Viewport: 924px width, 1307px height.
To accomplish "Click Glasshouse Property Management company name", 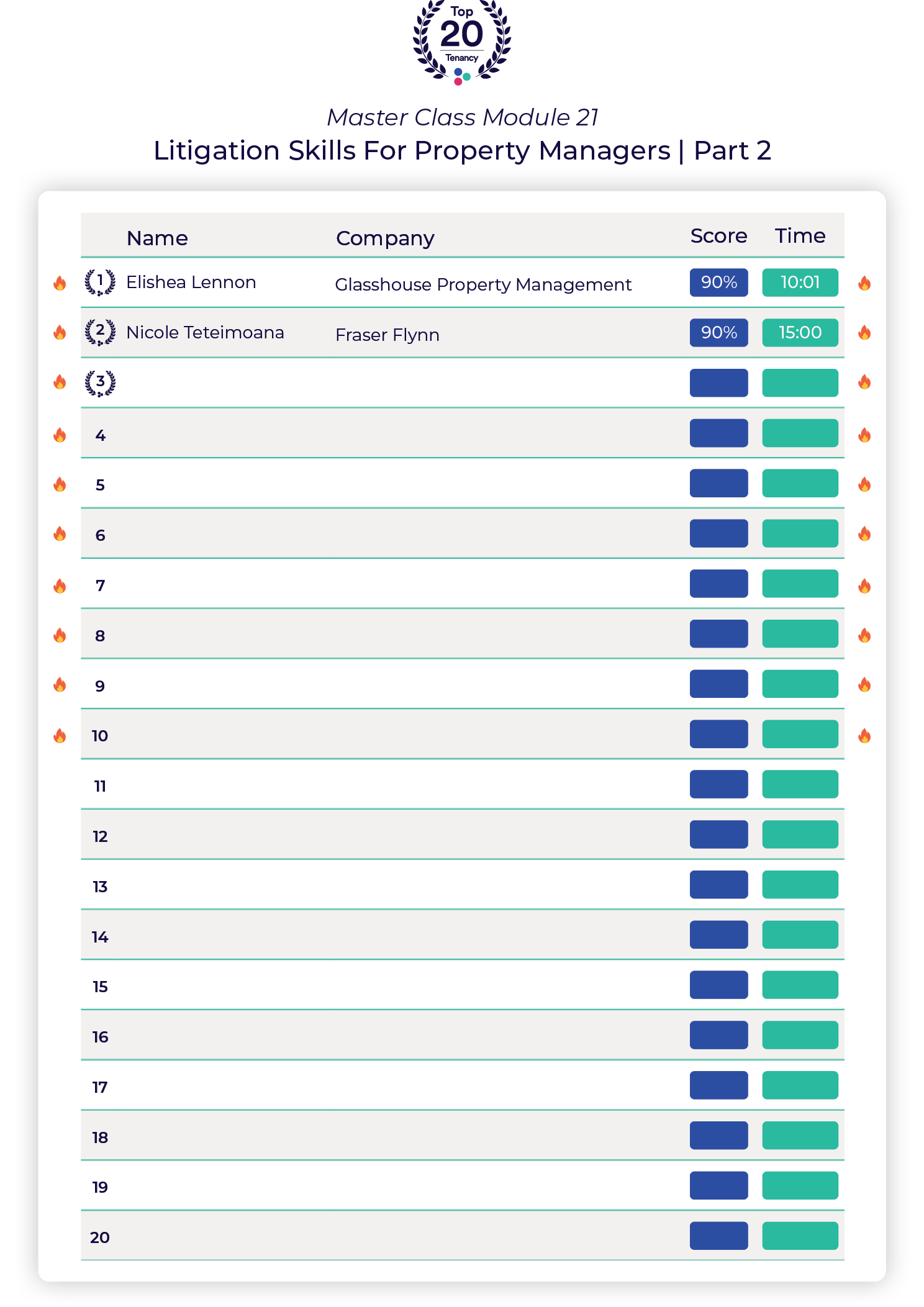I will point(483,284).
